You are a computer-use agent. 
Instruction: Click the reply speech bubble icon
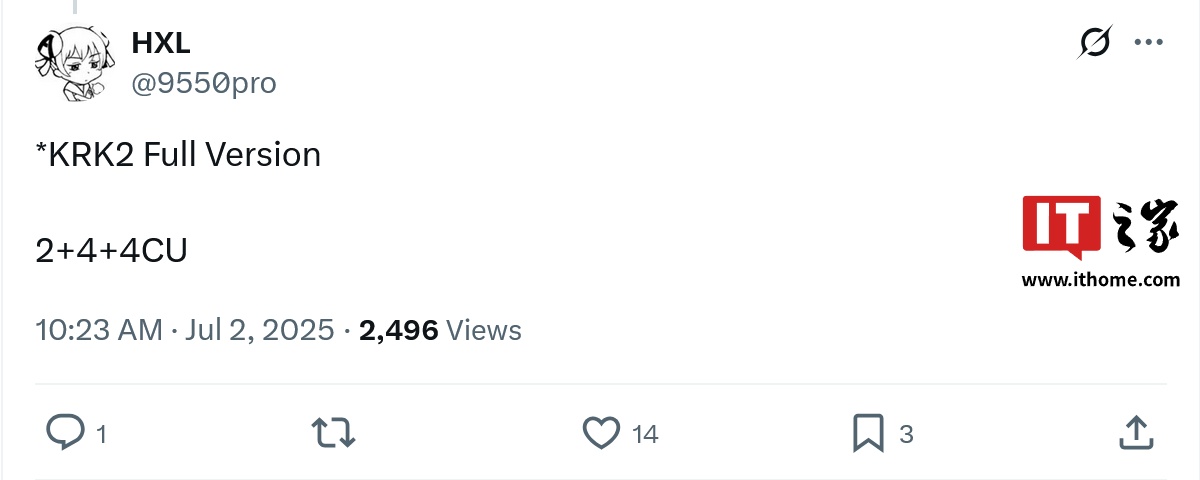[66, 433]
